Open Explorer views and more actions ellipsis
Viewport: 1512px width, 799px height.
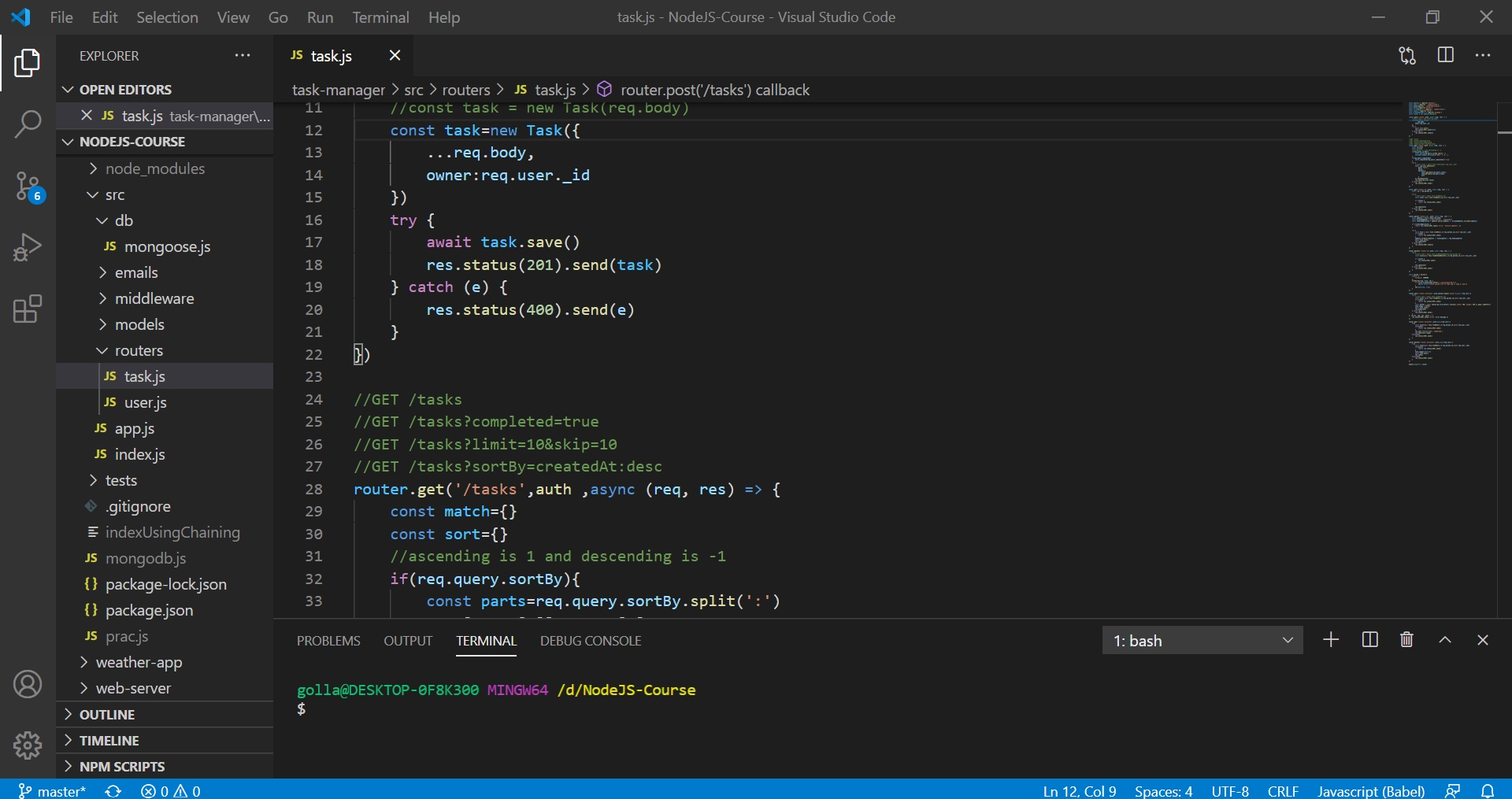243,55
